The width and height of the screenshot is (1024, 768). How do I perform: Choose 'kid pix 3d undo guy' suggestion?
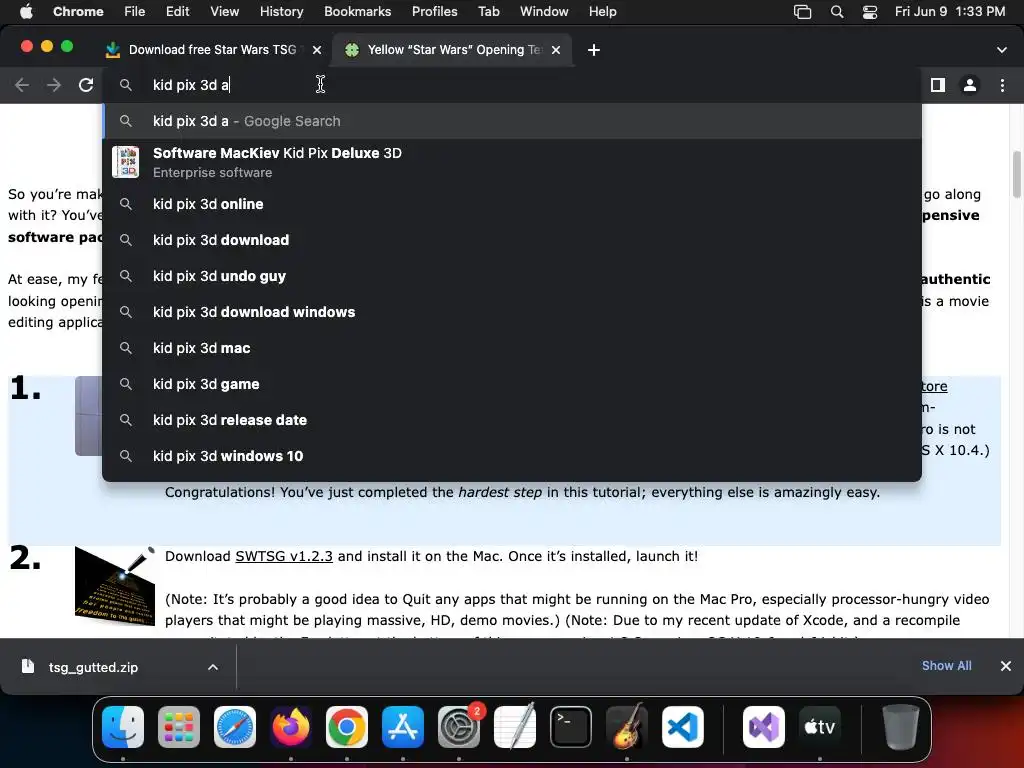point(512,276)
